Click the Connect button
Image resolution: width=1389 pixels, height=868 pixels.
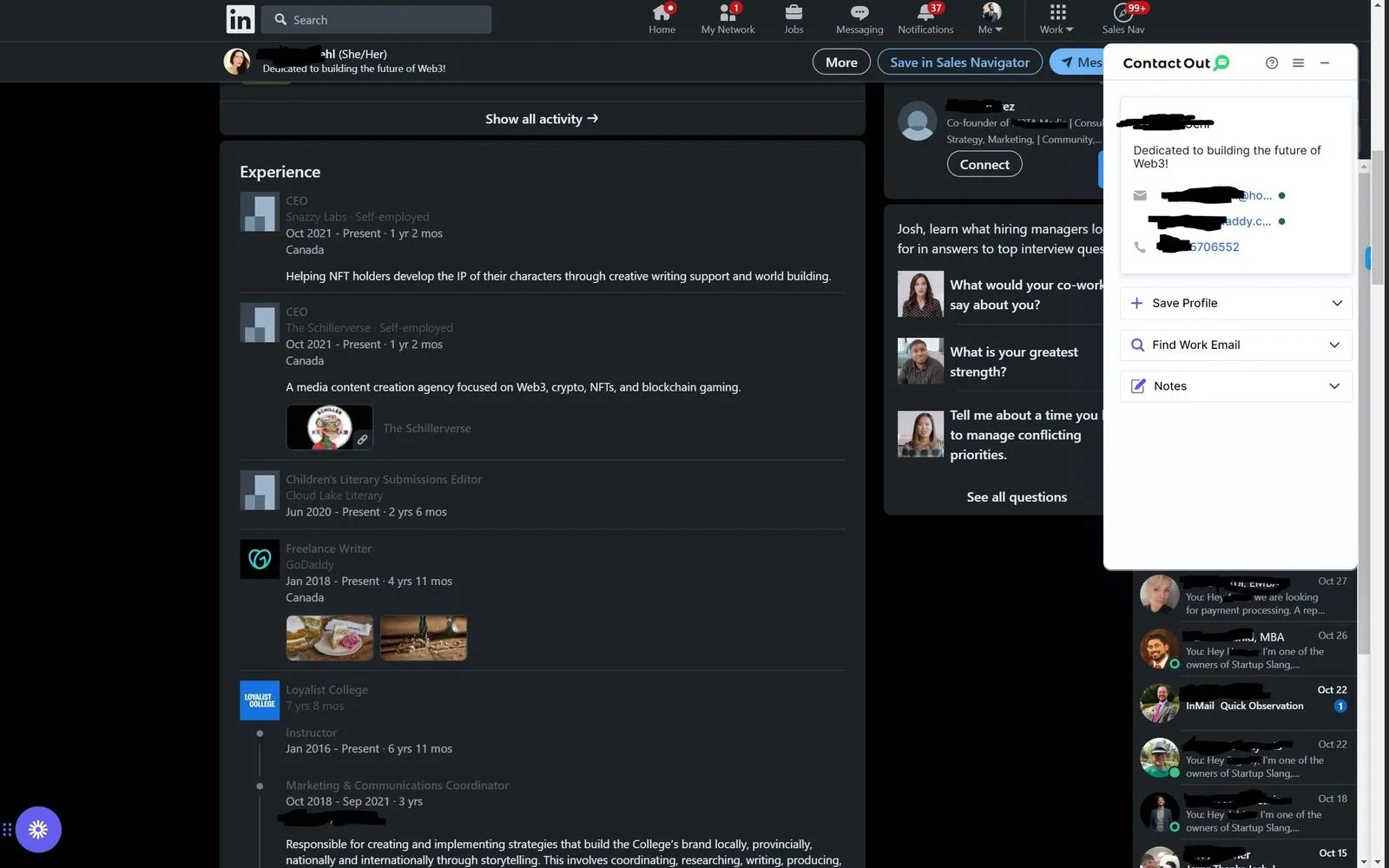[984, 164]
